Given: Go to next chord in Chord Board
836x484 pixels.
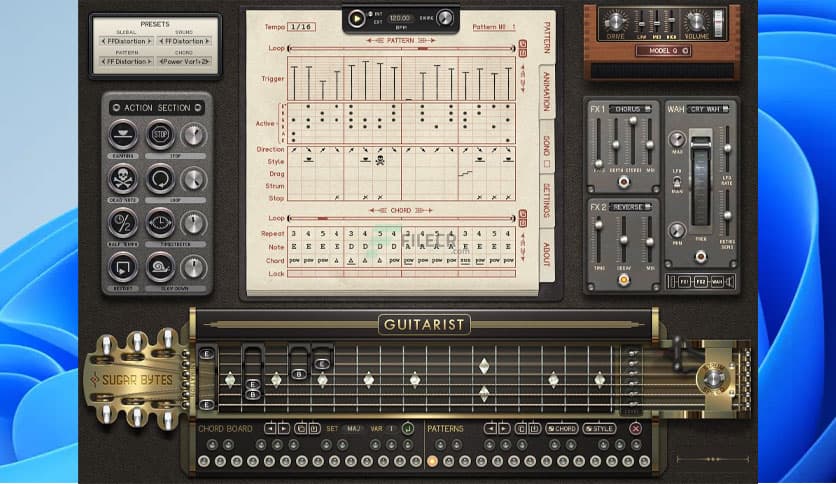Looking at the screenshot, I should tap(283, 429).
